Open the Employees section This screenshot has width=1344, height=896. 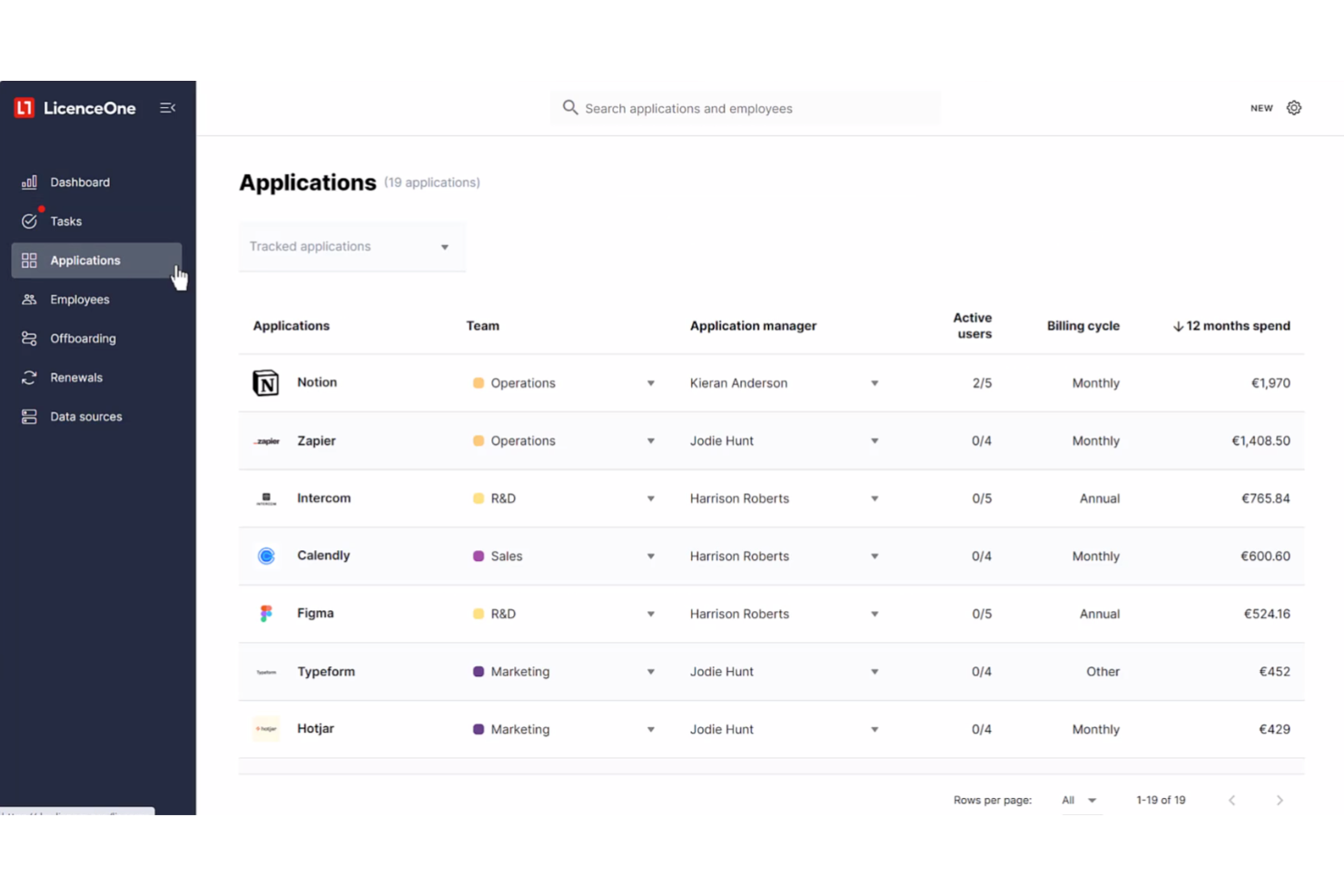pyautogui.click(x=80, y=299)
